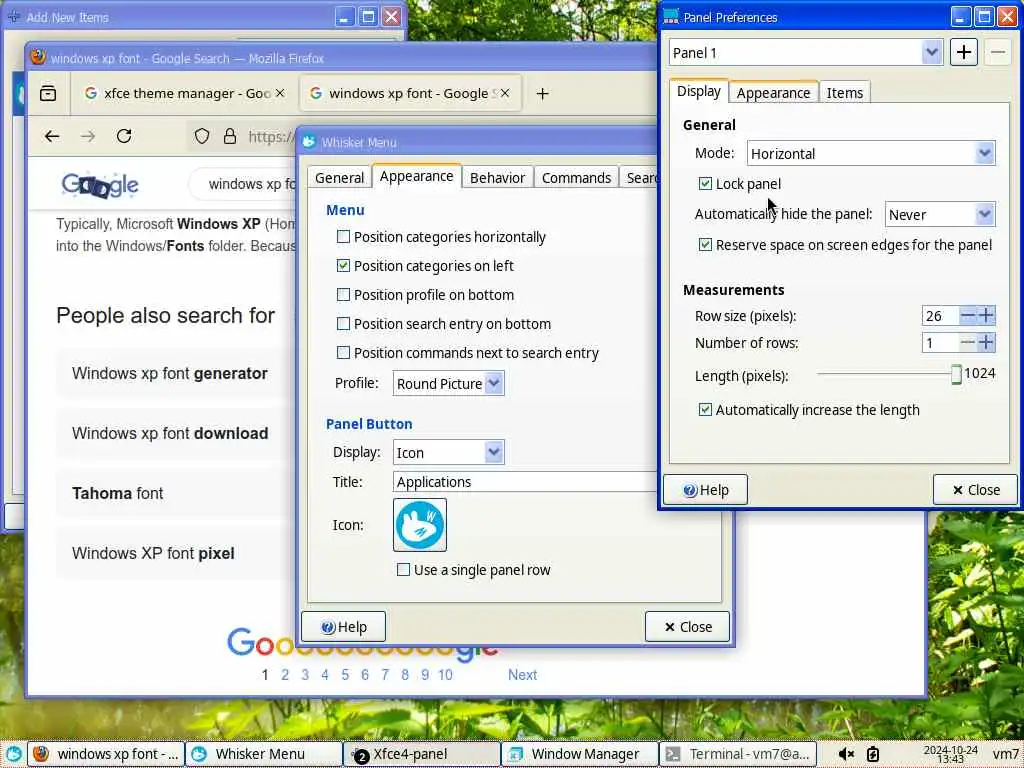This screenshot has width=1024, height=768.
Task: Open the Profile Round Picture dropdown
Action: [449, 383]
